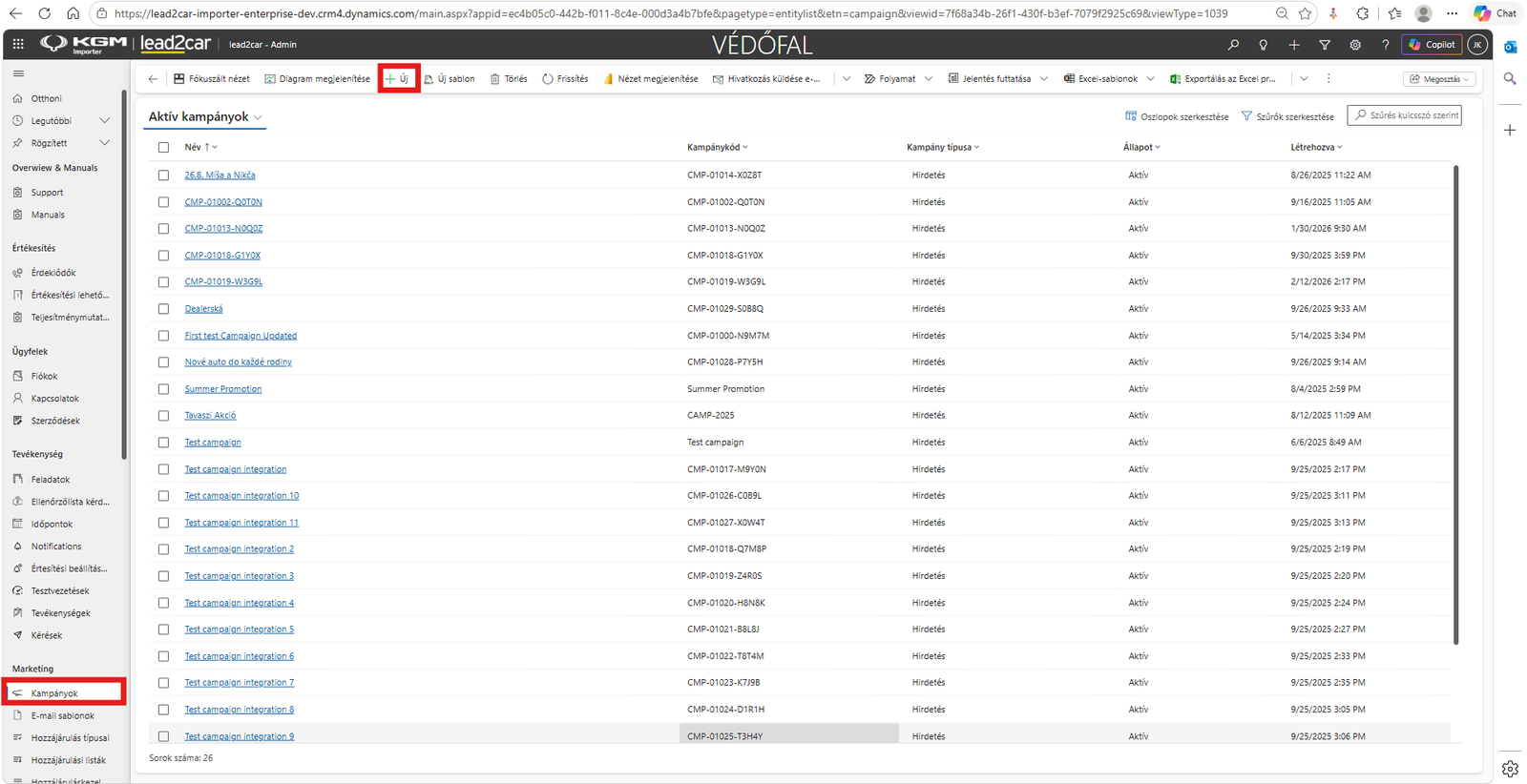Screen dimensions: 1527x784
Task: Click the Törlés delete command
Action: pos(509,79)
